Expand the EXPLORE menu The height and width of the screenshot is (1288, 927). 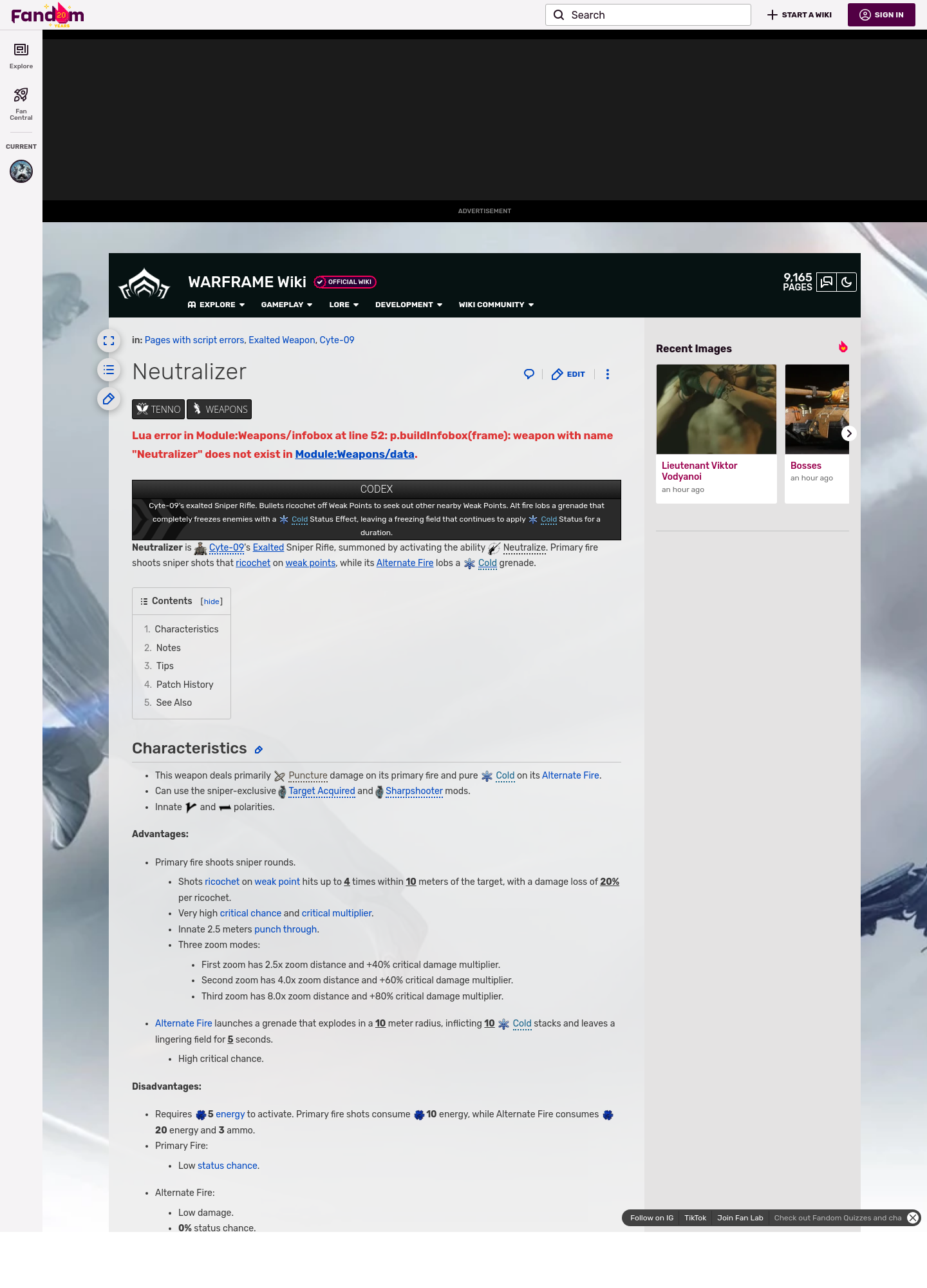pyautogui.click(x=216, y=305)
